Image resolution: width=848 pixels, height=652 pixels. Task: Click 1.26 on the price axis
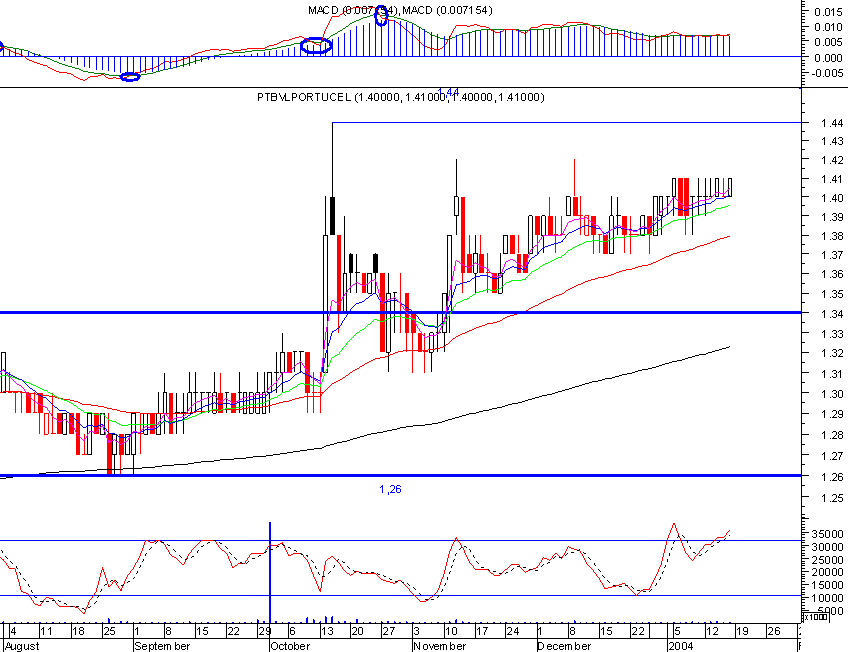click(832, 477)
